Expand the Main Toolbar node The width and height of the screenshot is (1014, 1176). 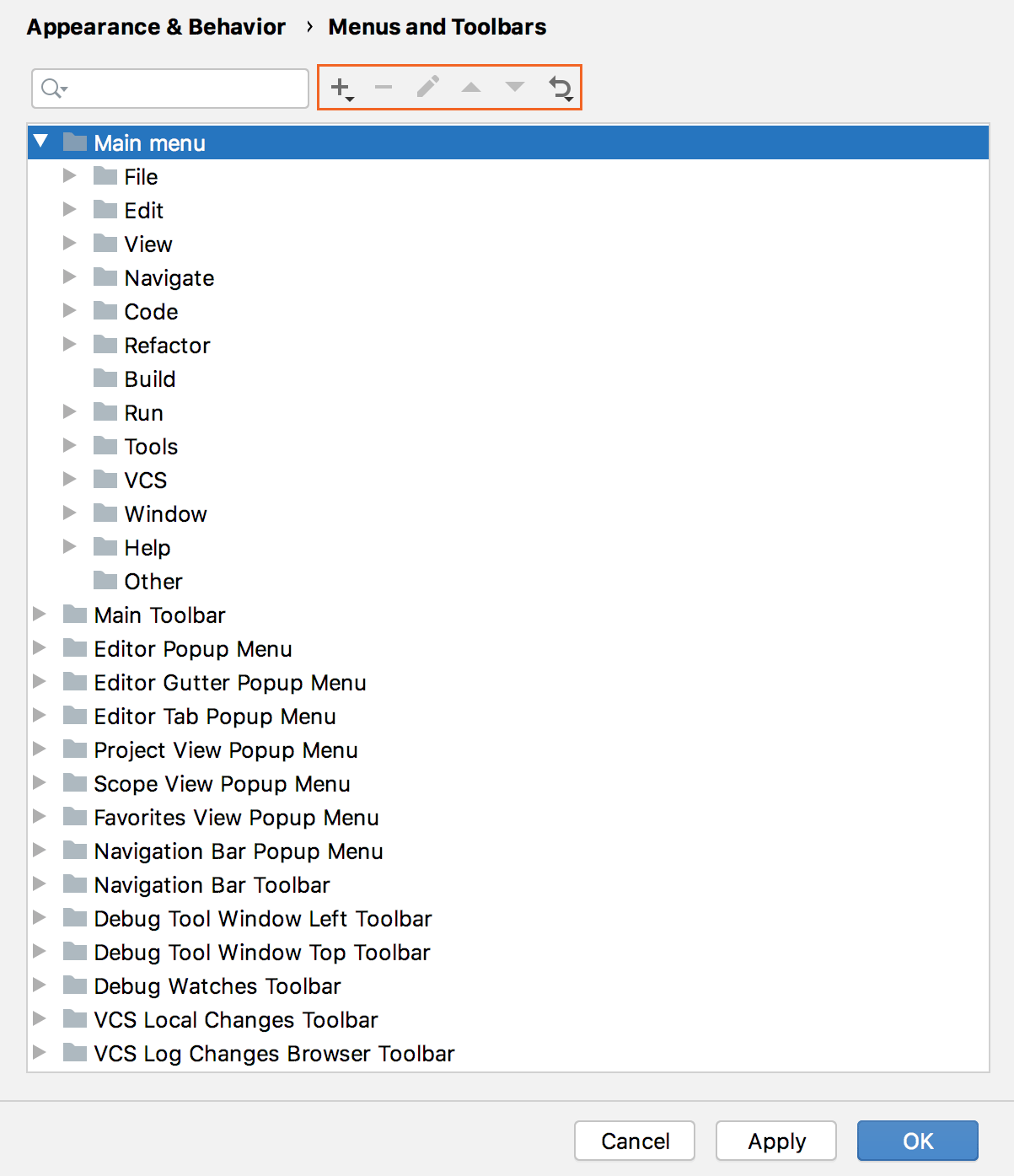(40, 614)
